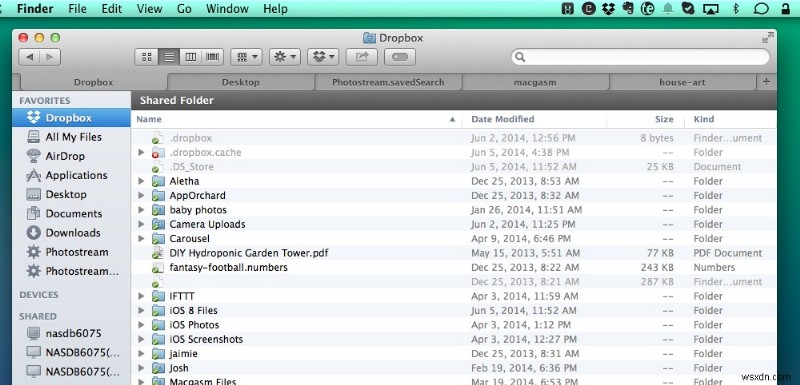Screen dimensions: 800x385
Task: Open AirDrop in sidebar
Action: [x=71, y=156]
